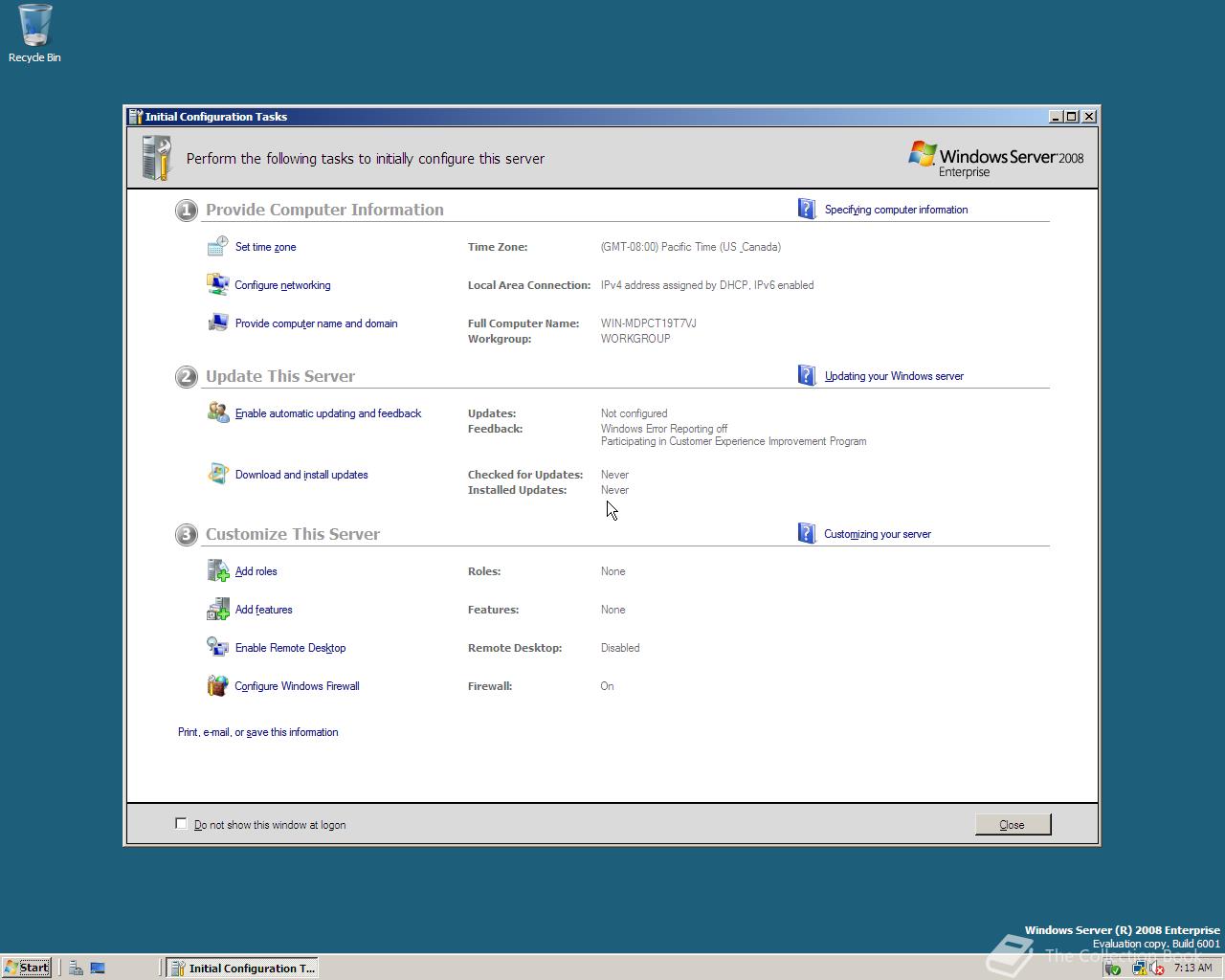Viewport: 1225px width, 980px height.
Task: Click the Add features icon
Action: pyautogui.click(x=218, y=609)
